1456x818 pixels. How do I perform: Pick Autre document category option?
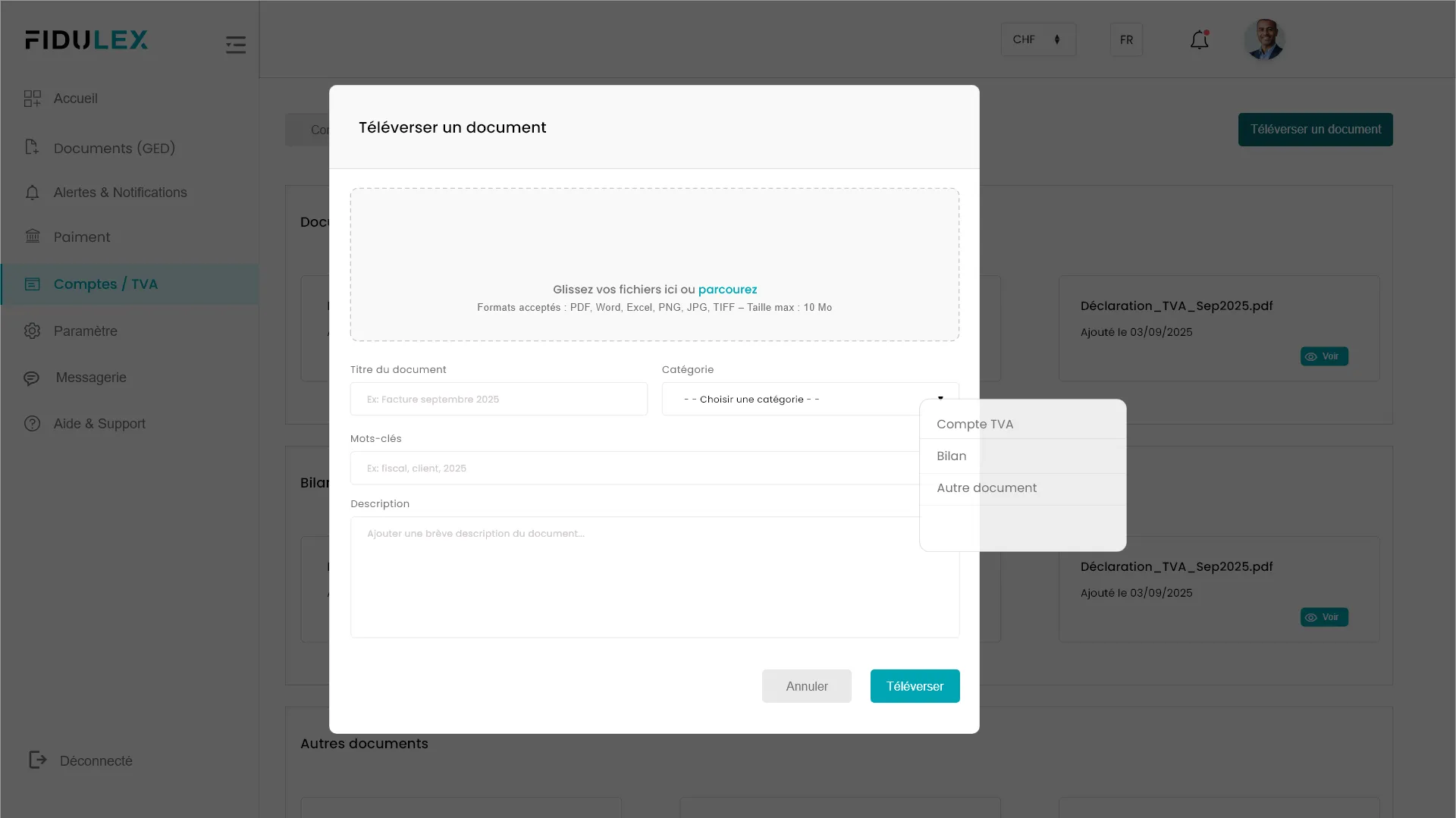pyautogui.click(x=986, y=487)
